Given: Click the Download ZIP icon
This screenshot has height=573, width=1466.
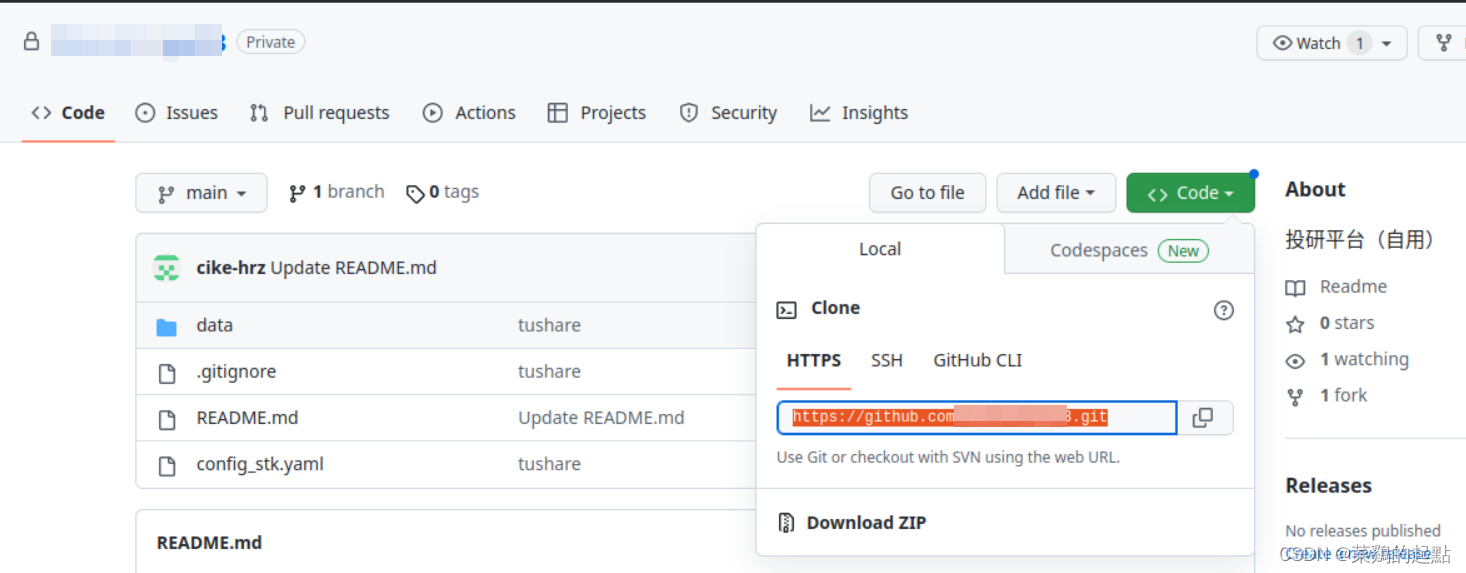Looking at the screenshot, I should coord(787,523).
